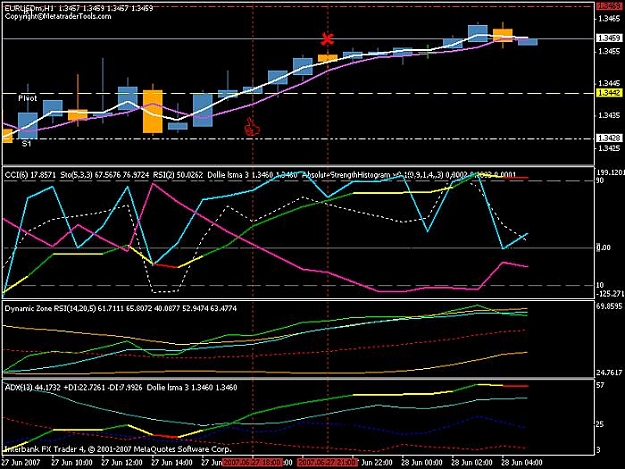The width and height of the screenshot is (625, 469).
Task: Click the 1.3465 price axis value
Action: pos(609,18)
